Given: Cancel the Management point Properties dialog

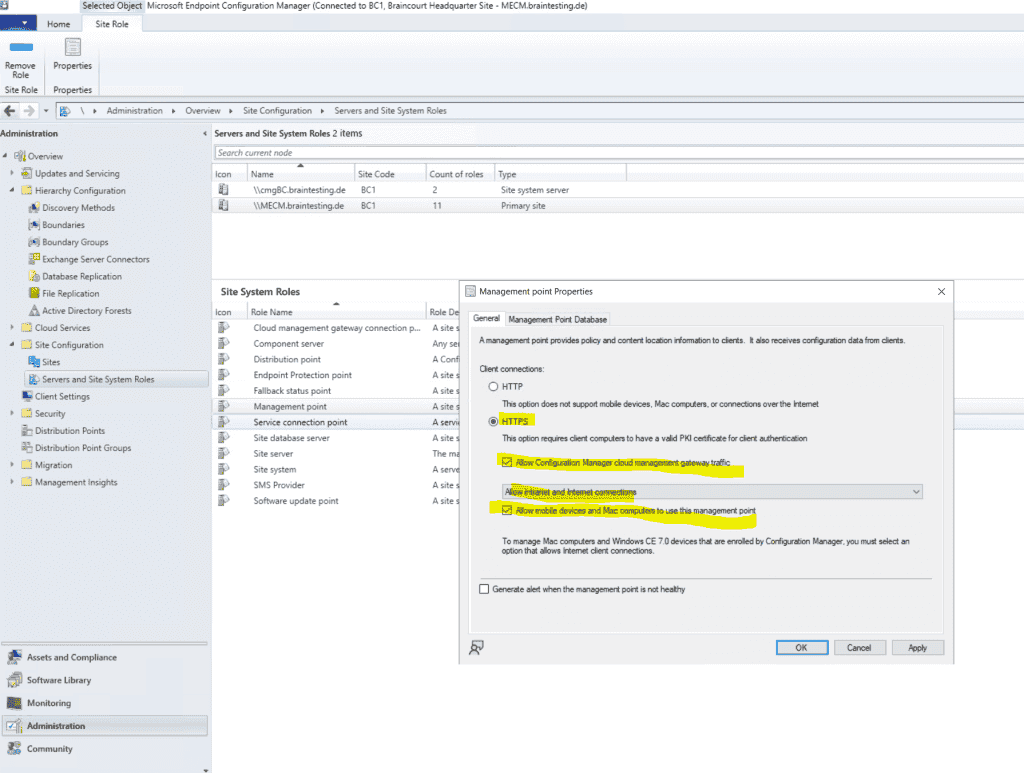Looking at the screenshot, I should (x=859, y=647).
